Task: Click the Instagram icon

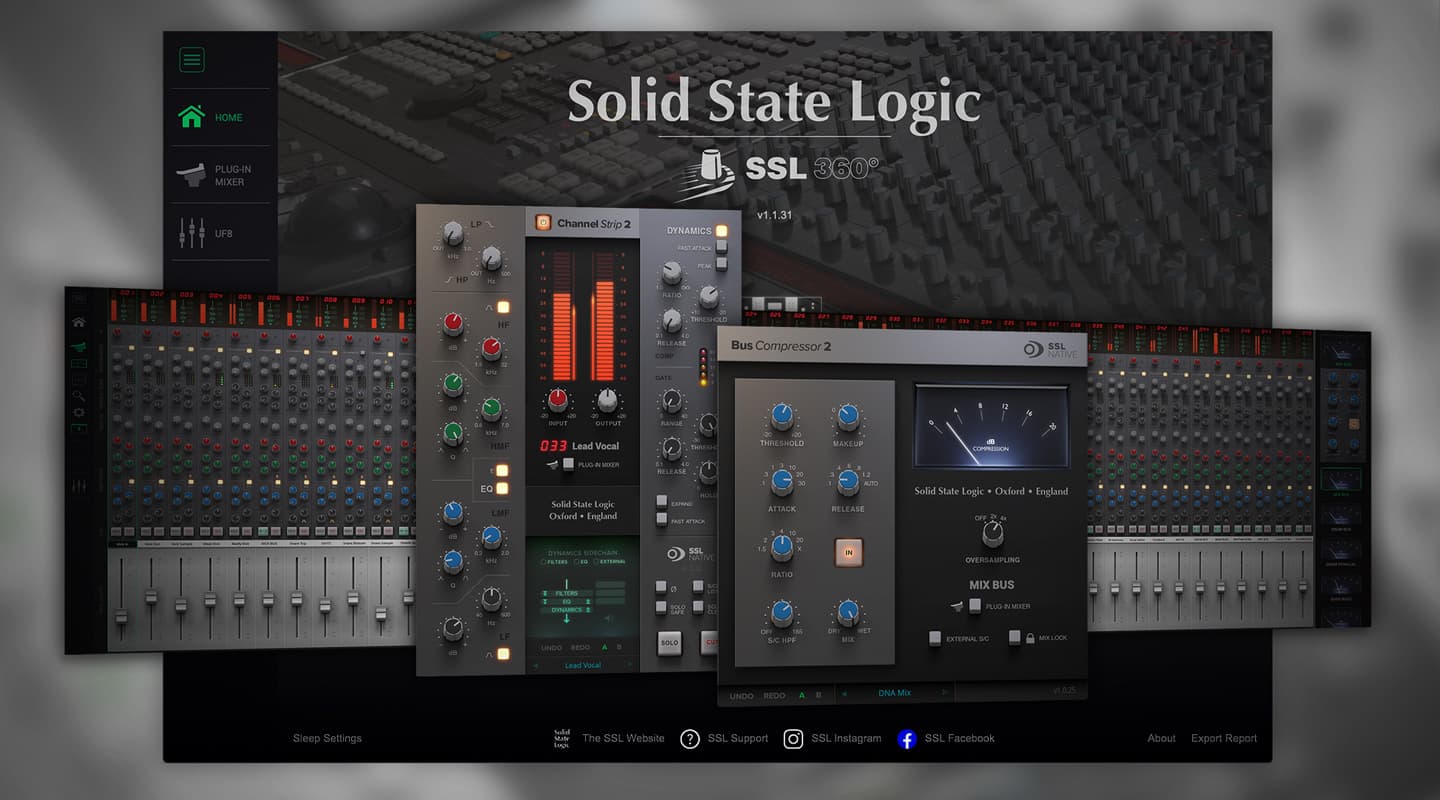Action: coord(793,739)
